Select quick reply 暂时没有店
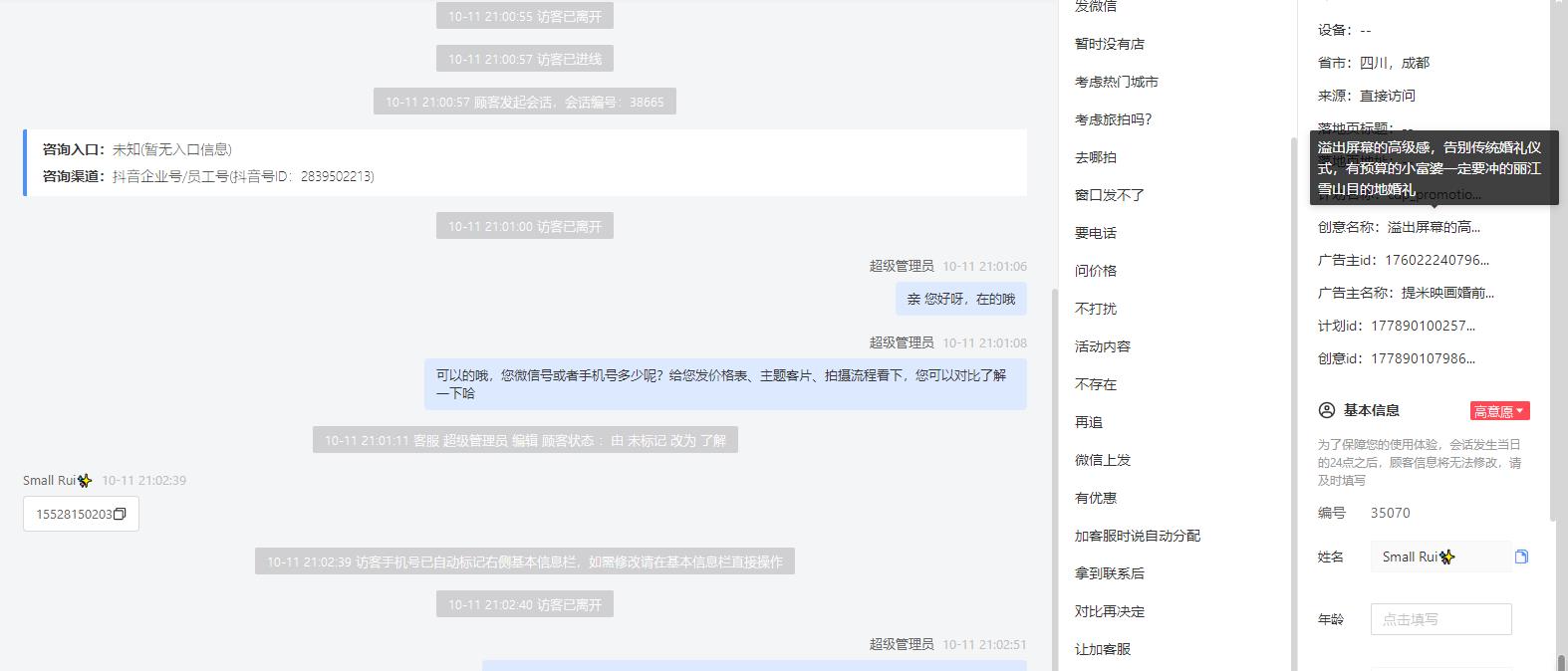Viewport: 1568px width, 671px height. [1110, 44]
